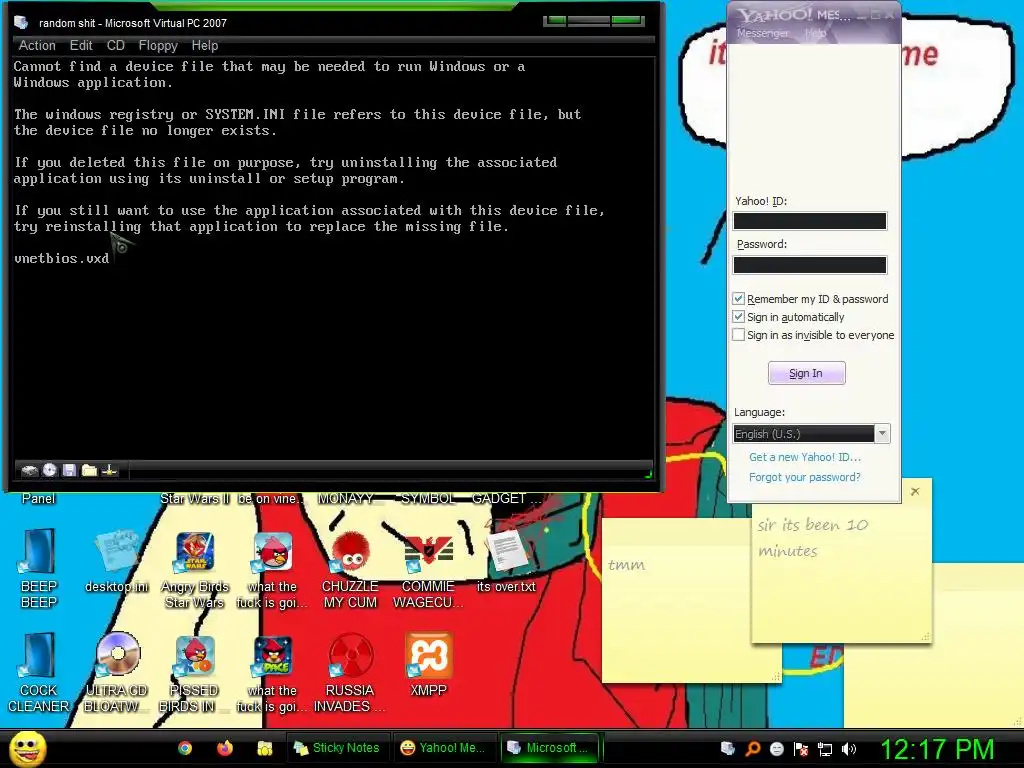This screenshot has height=768, width=1024.
Task: Switch to Yahoo! Me... taskbar button
Action: 443,748
